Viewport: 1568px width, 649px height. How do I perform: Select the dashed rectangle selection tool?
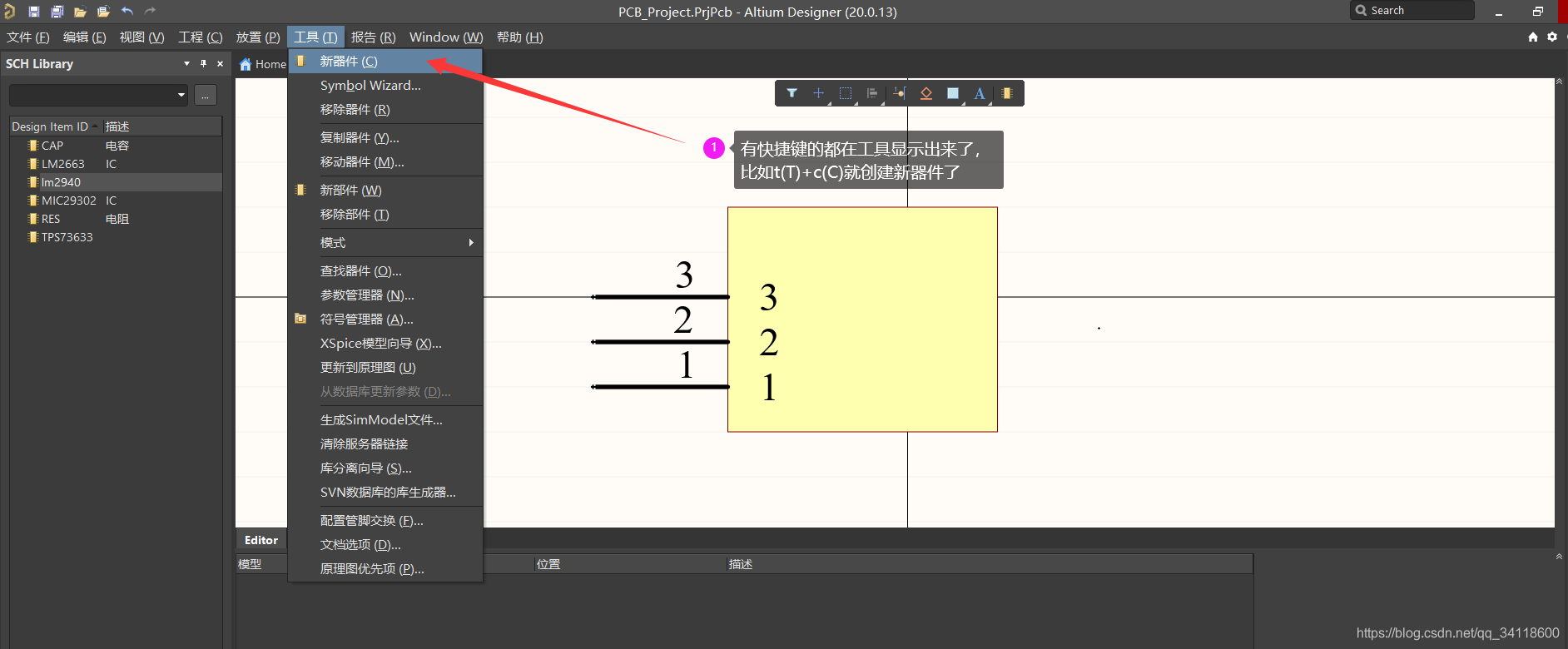pyautogui.click(x=846, y=93)
